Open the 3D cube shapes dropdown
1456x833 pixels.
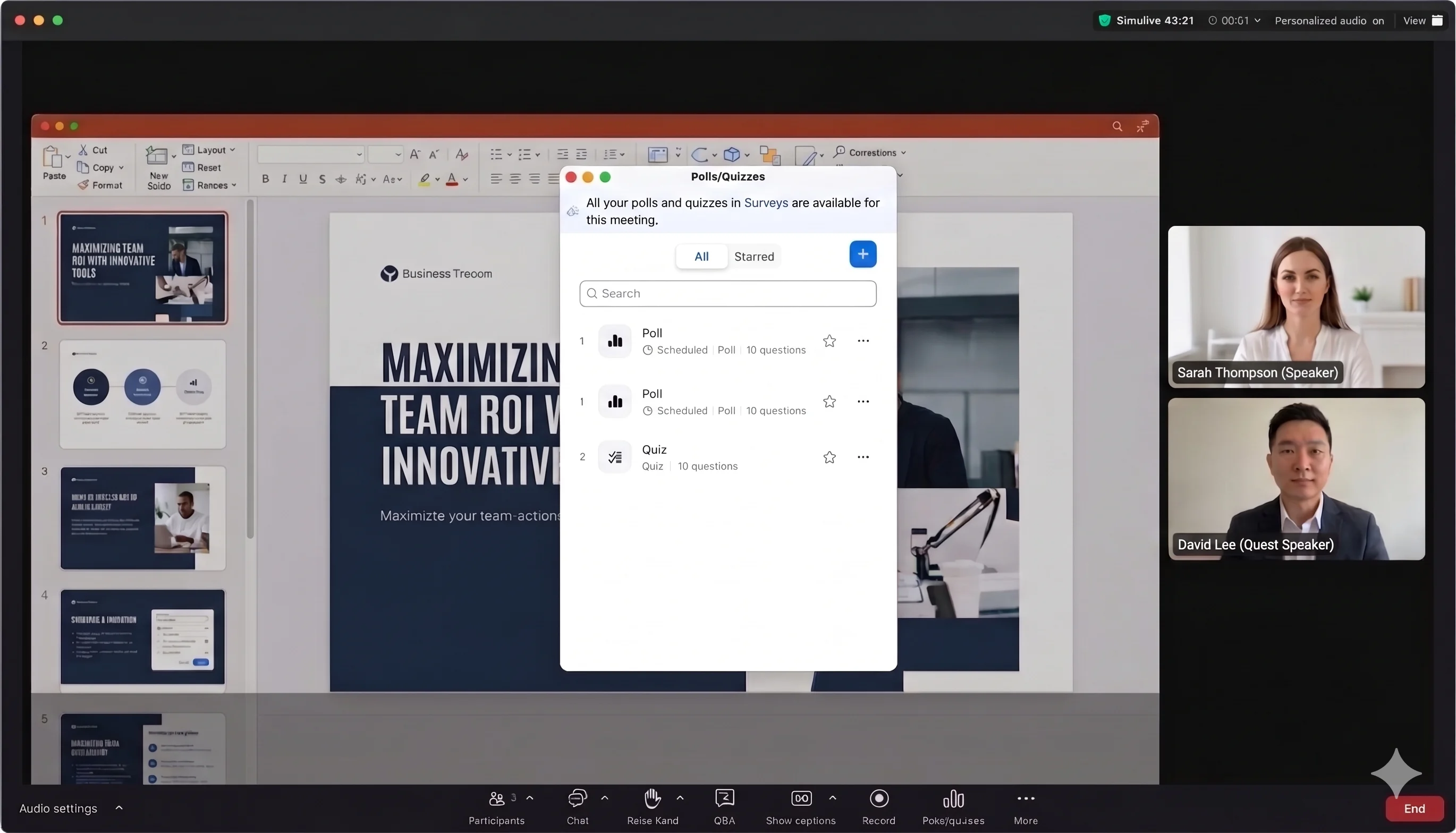pyautogui.click(x=747, y=155)
